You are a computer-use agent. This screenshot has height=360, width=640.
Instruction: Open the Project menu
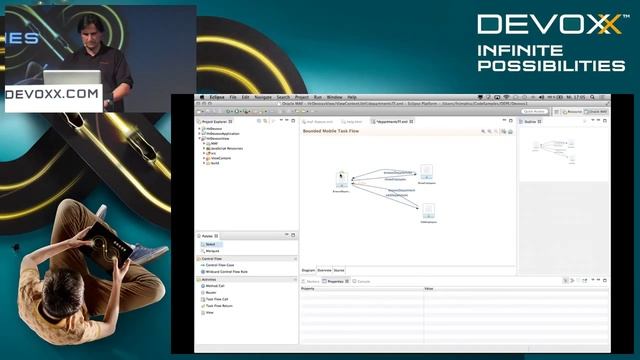coord(302,98)
